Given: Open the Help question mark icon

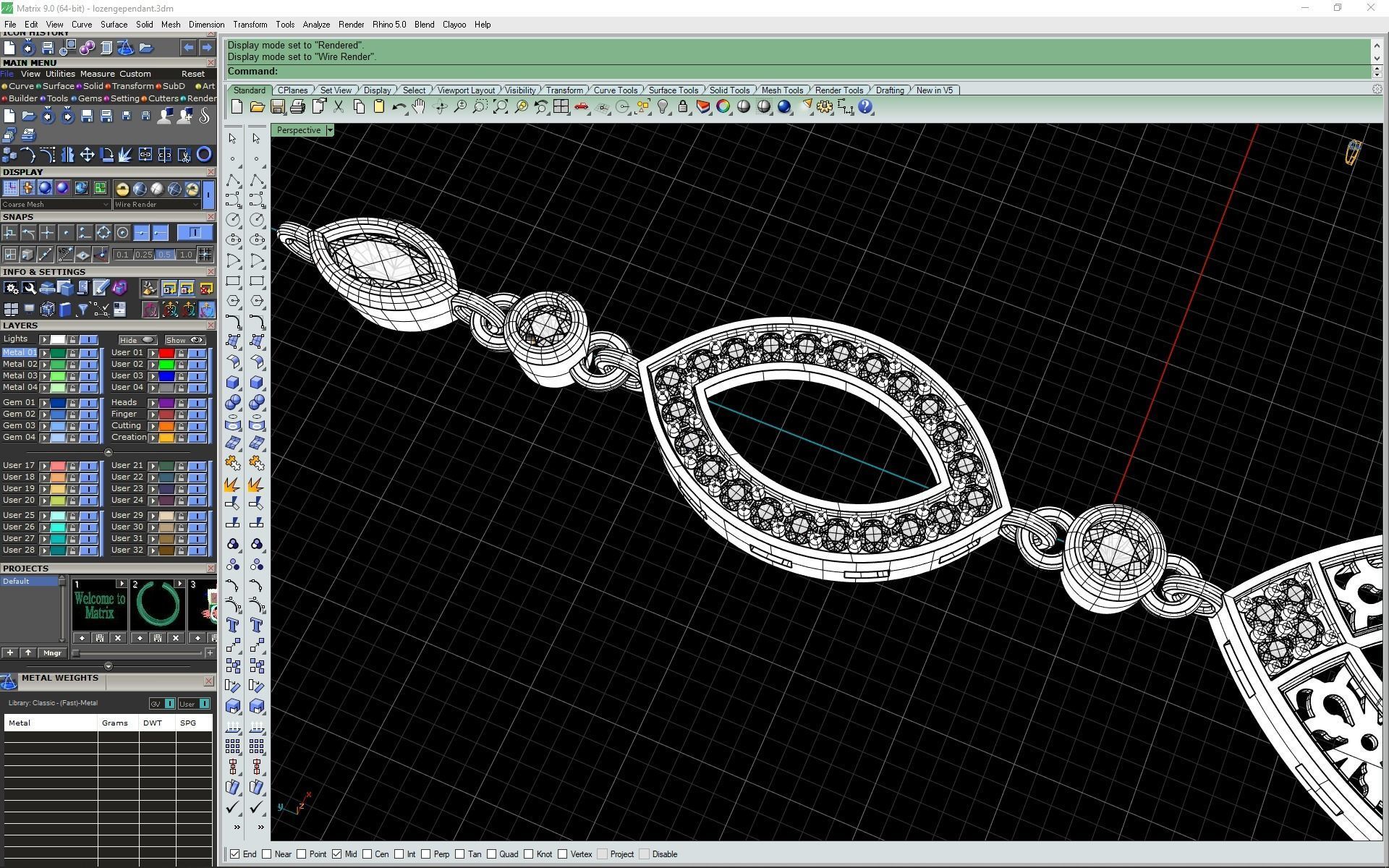Looking at the screenshot, I should tap(865, 107).
